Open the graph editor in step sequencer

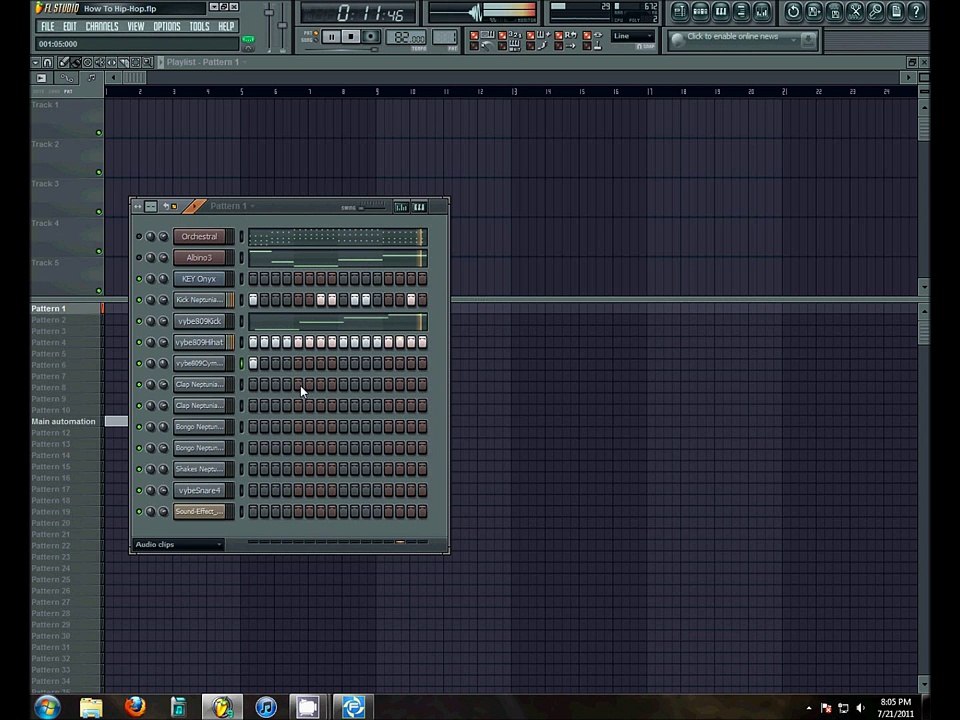pos(401,207)
